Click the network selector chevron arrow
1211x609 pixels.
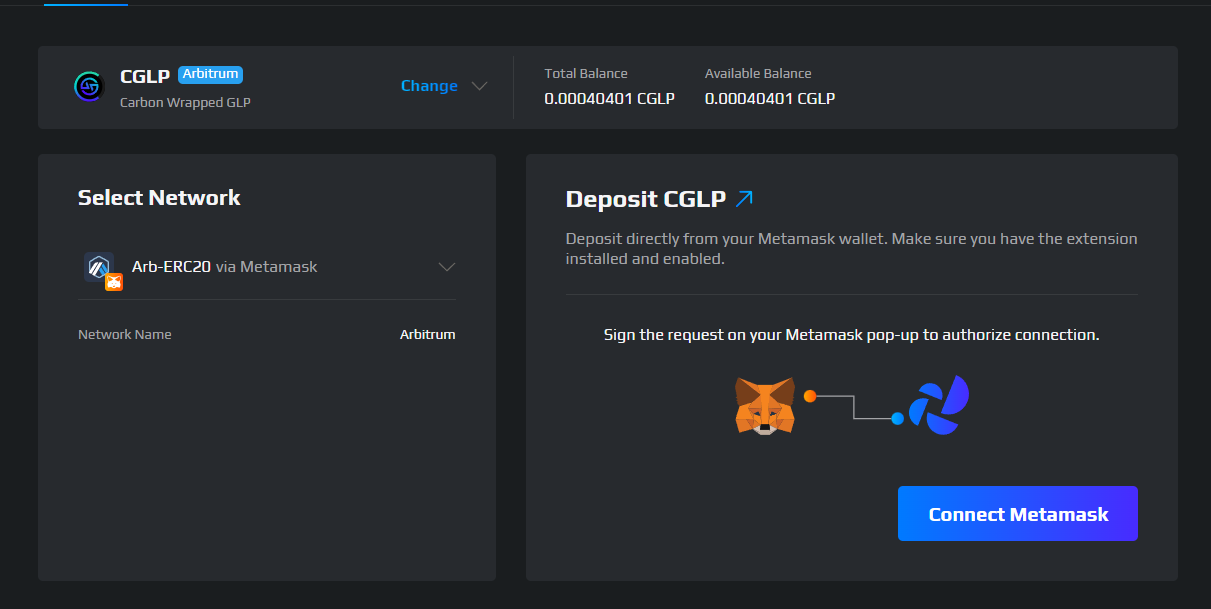pos(447,267)
